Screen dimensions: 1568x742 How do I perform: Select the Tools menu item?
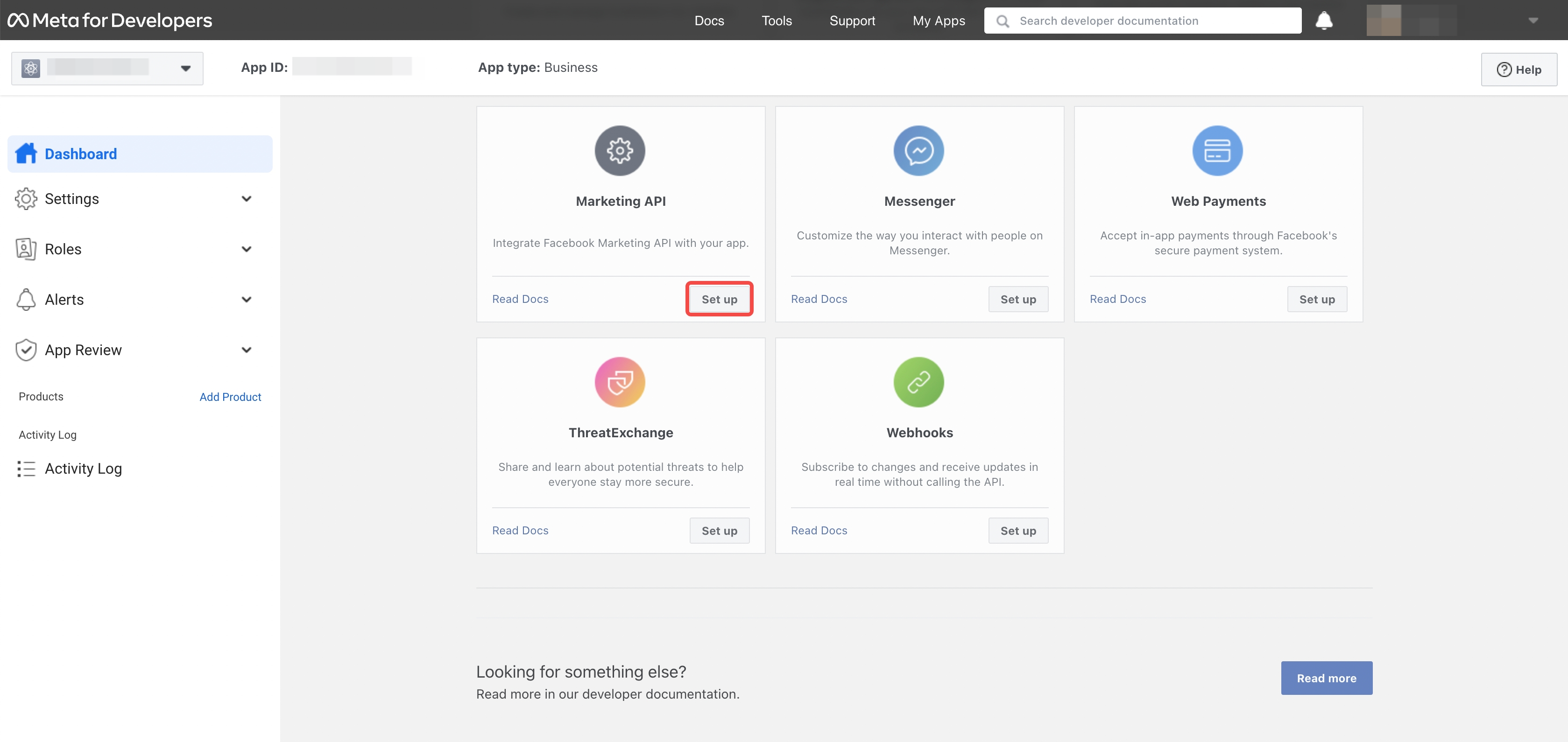pyautogui.click(x=777, y=20)
